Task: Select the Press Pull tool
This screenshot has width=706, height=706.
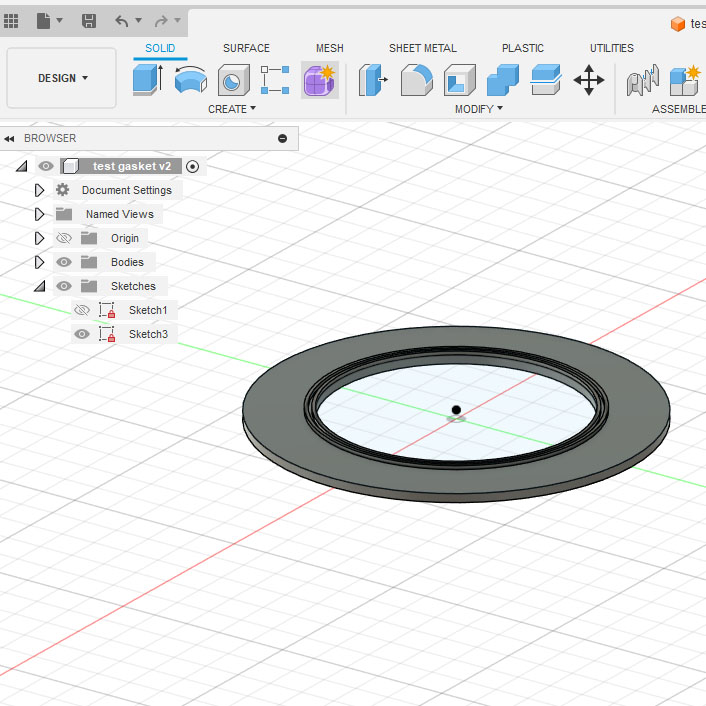Action: pyautogui.click(x=373, y=80)
